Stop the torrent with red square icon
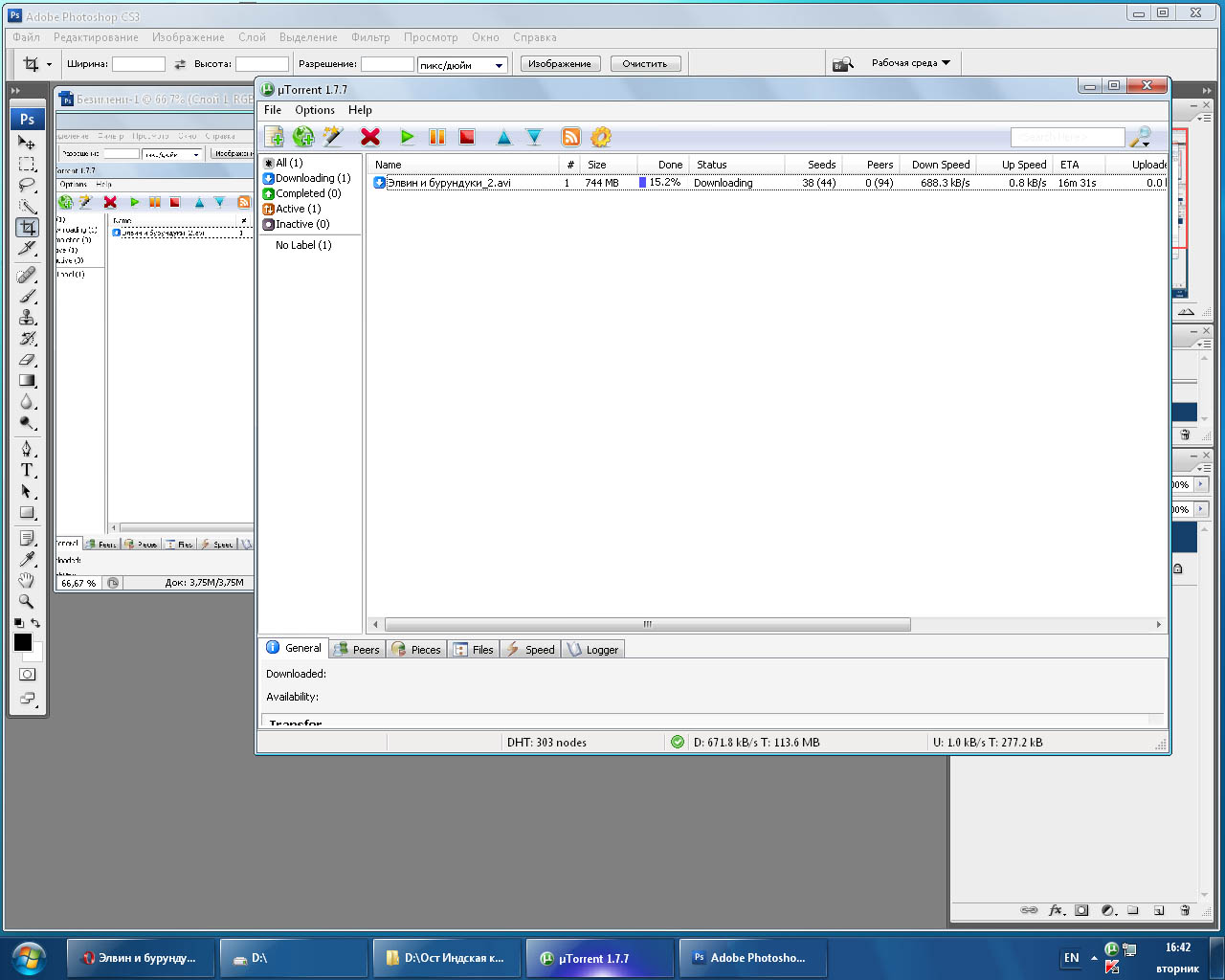Screen dimensions: 1225x980 point(467,137)
